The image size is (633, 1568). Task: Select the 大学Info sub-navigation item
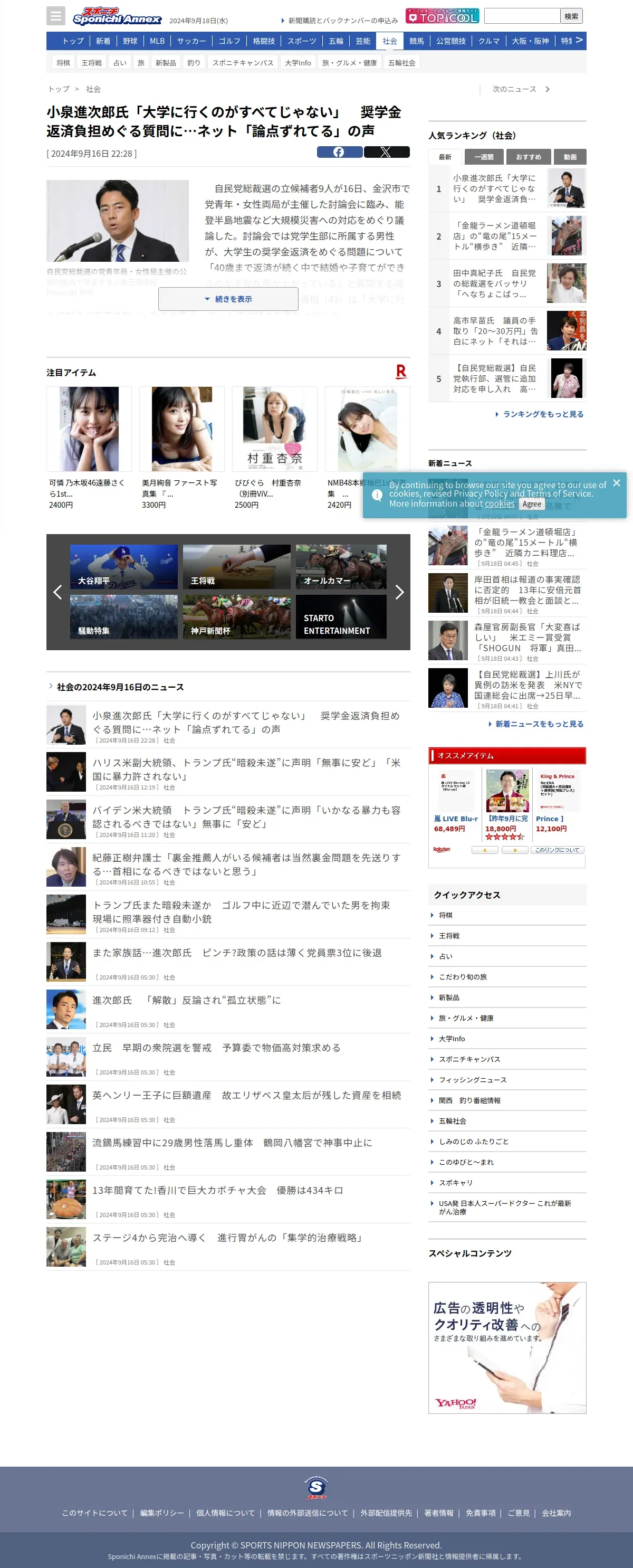click(x=298, y=63)
